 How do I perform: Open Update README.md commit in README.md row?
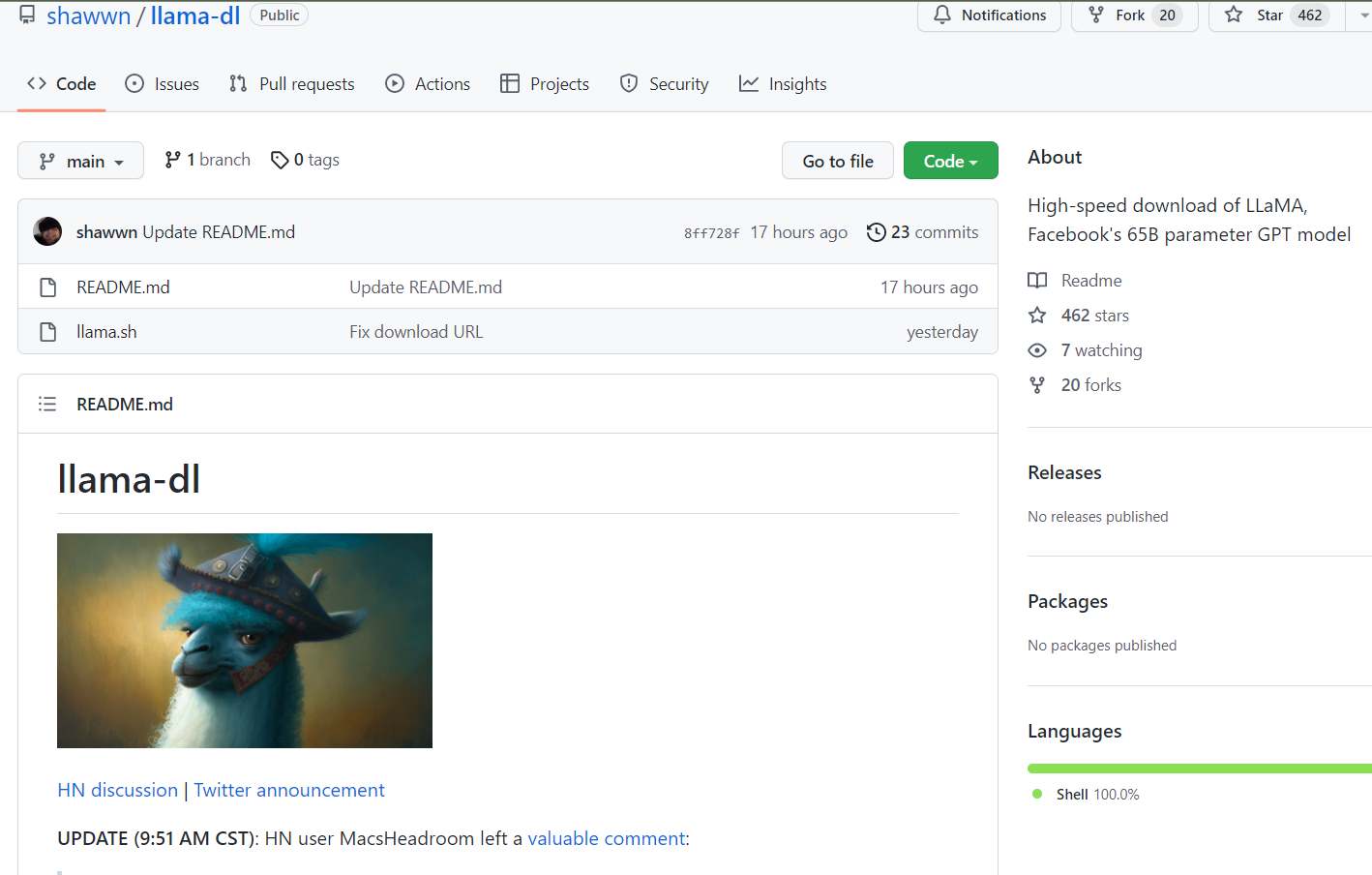pyautogui.click(x=426, y=287)
